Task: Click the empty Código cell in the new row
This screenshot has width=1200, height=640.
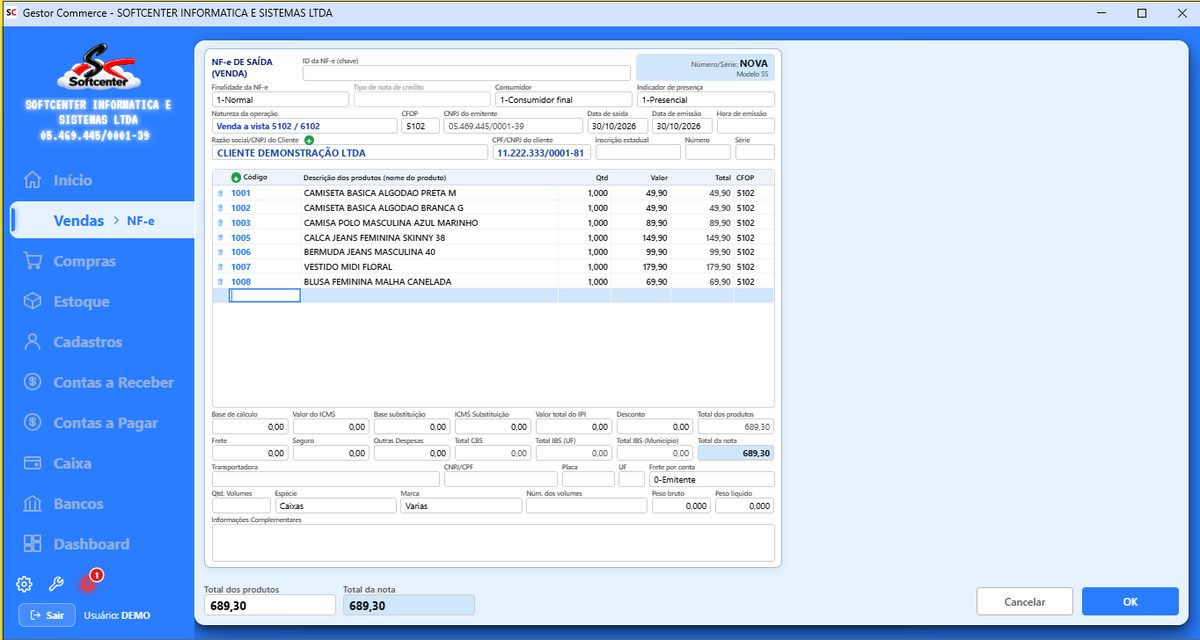Action: [x=264, y=295]
